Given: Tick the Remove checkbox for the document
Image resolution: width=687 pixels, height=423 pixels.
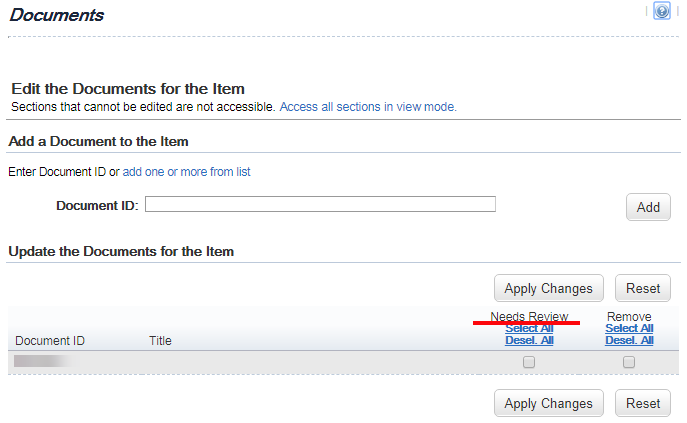Looking at the screenshot, I should click(629, 362).
